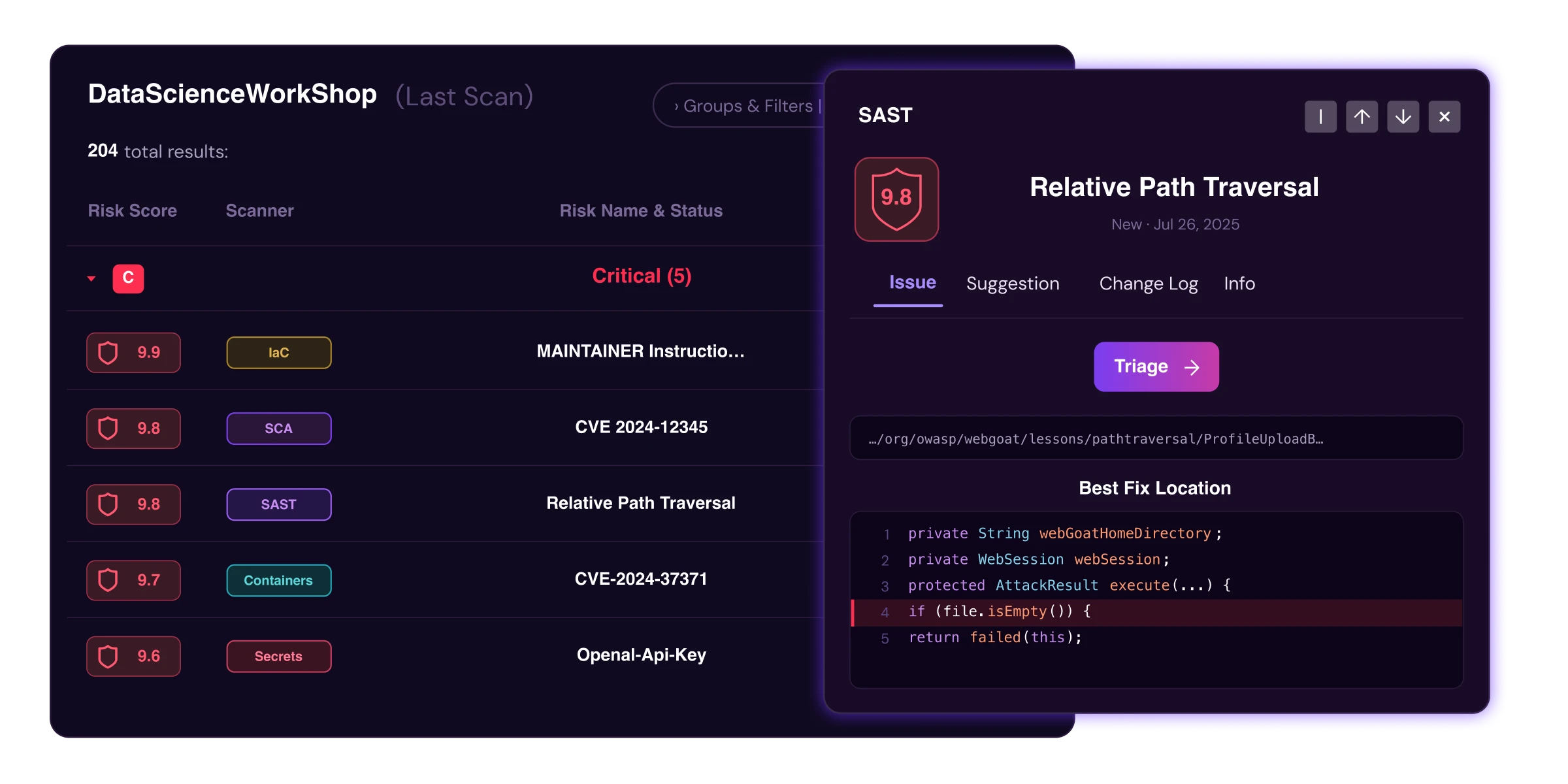
Task: Open the CVE 2024-12345 result
Action: (641, 427)
